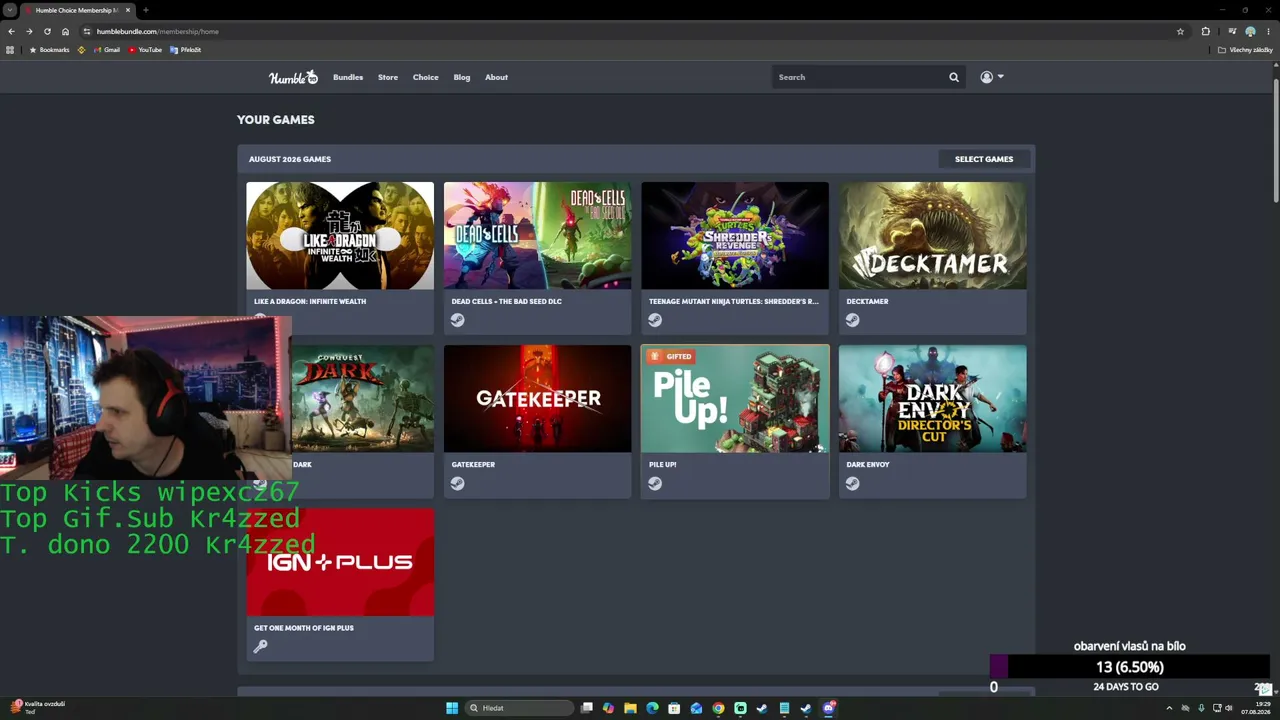
Task: Click the Humble Bundle logo
Action: pos(293,77)
